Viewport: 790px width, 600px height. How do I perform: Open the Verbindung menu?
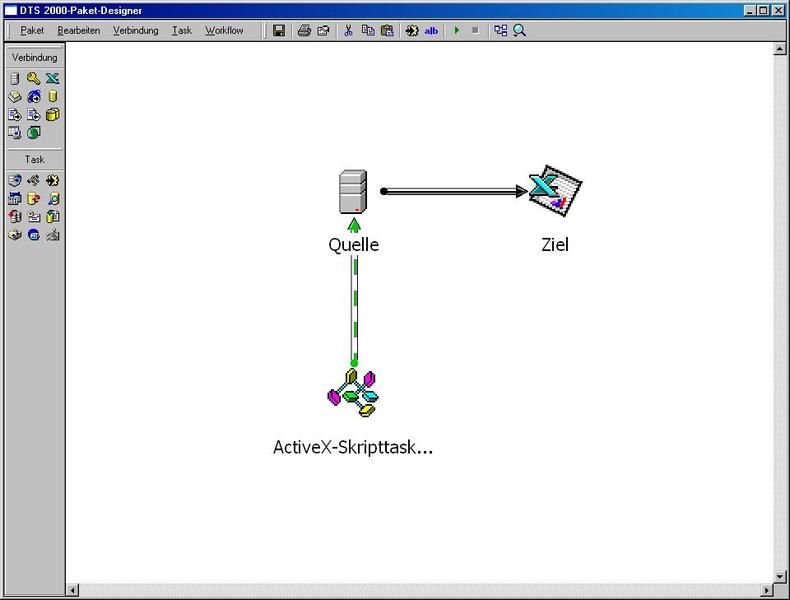coord(136,31)
